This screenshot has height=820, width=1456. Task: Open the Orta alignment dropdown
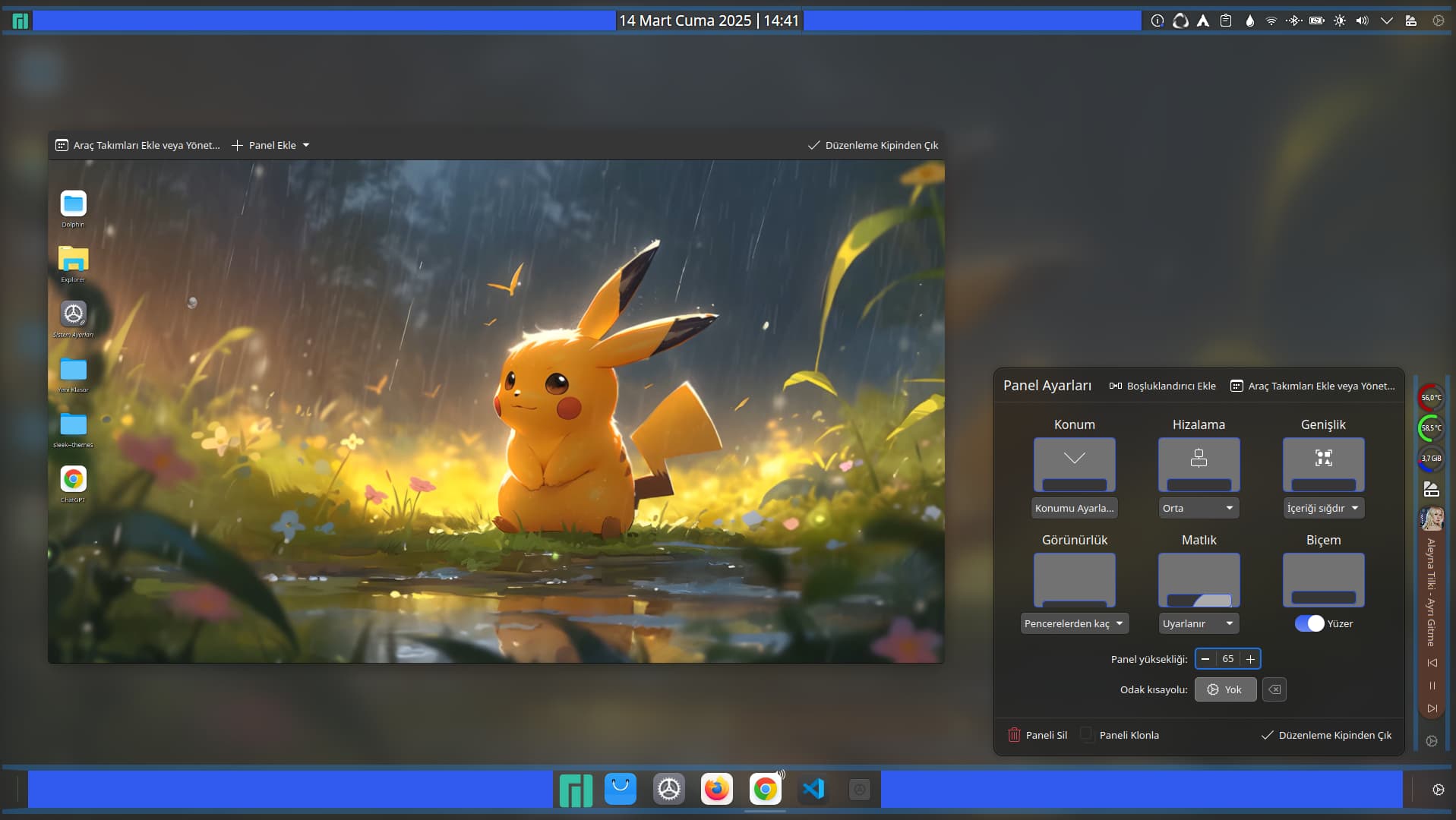[1199, 508]
